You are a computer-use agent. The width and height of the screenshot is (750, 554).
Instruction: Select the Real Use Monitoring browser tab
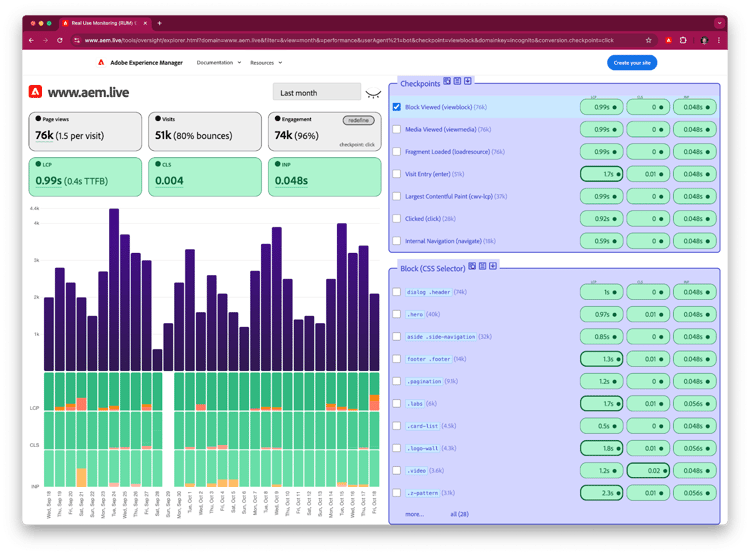tap(105, 23)
